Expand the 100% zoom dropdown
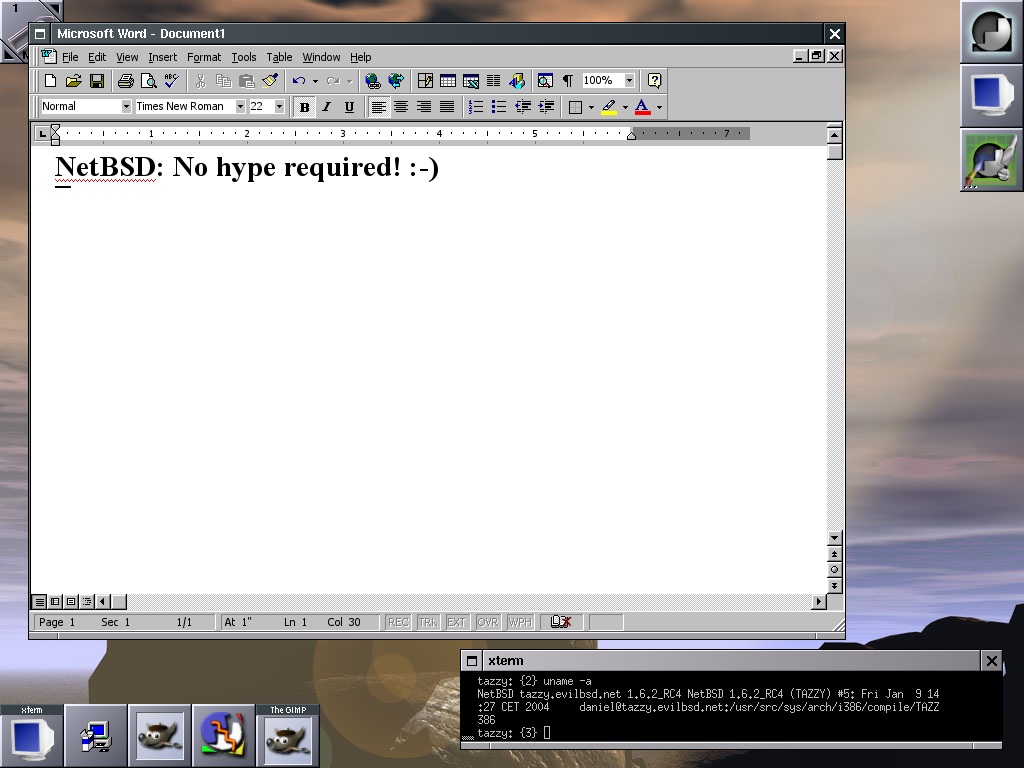 point(630,80)
